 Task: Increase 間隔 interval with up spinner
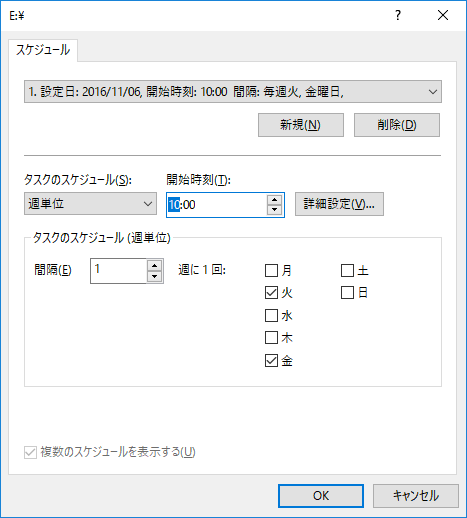154,266
